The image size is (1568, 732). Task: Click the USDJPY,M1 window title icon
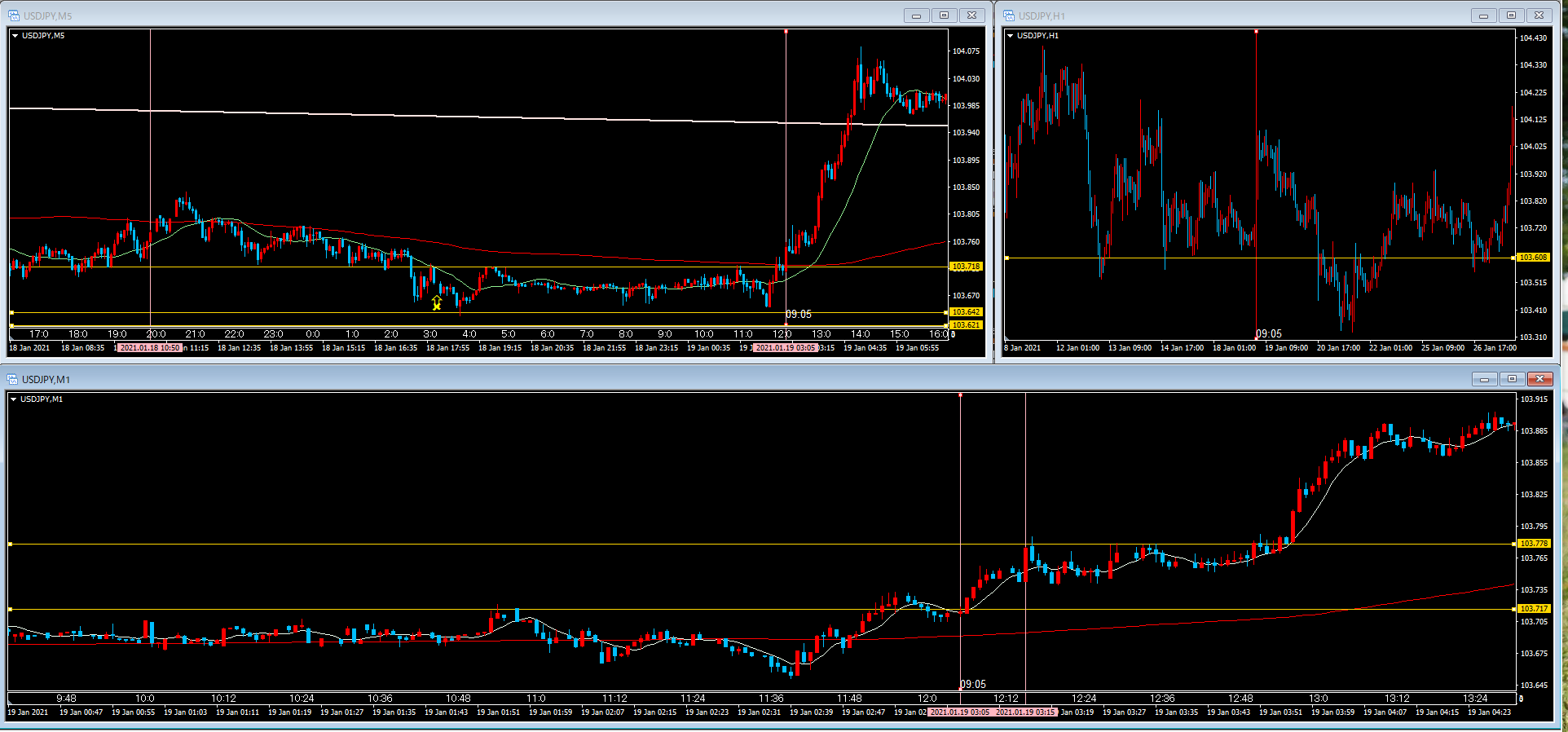tap(12, 379)
